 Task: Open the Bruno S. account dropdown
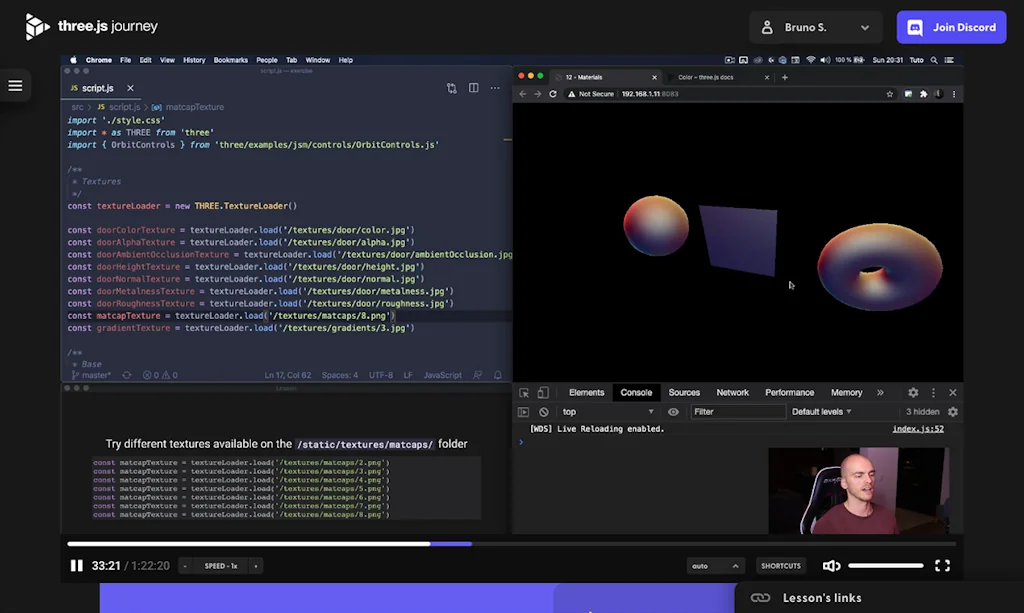tap(814, 27)
